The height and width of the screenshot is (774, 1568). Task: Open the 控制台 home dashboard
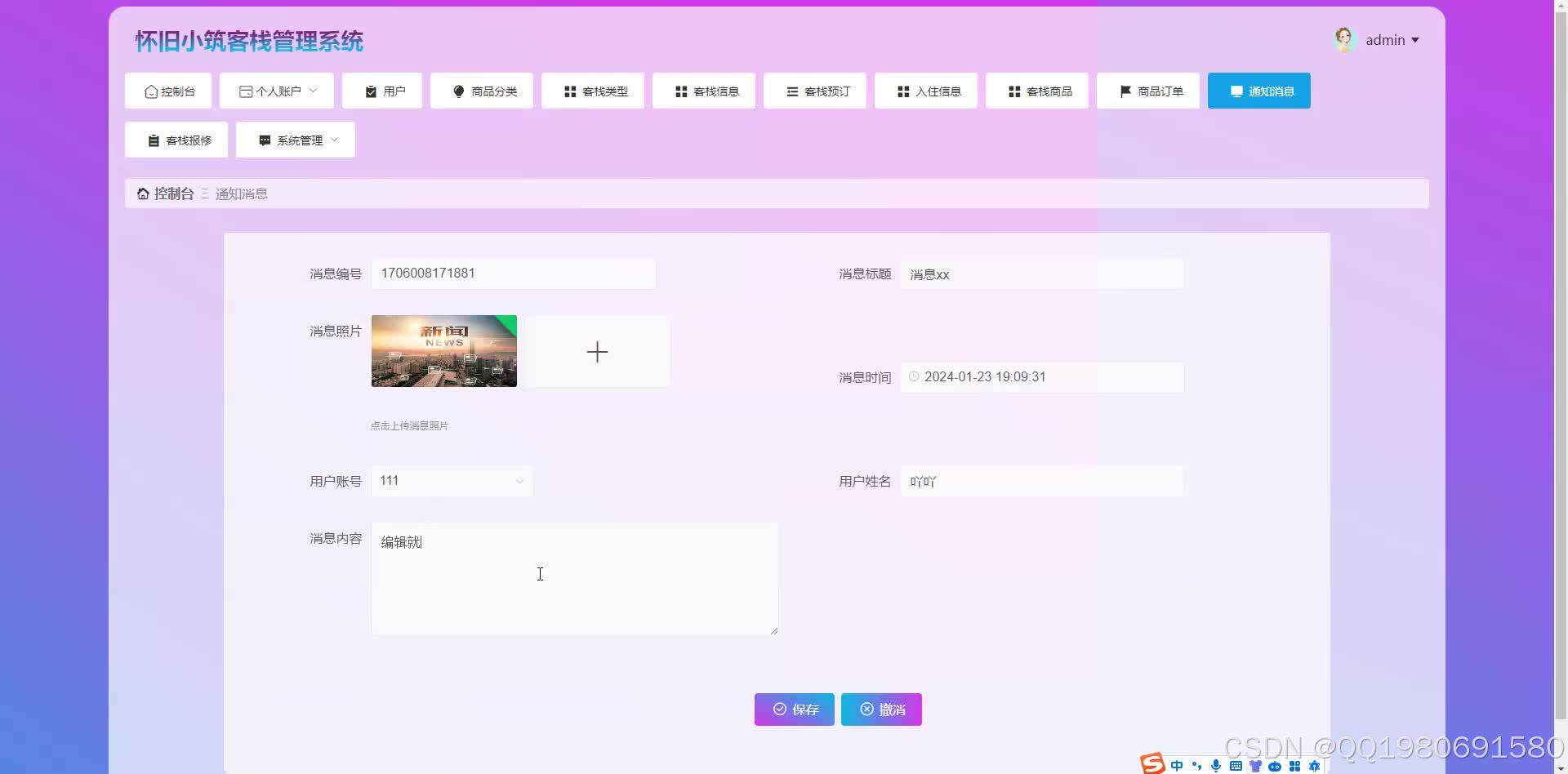[167, 91]
